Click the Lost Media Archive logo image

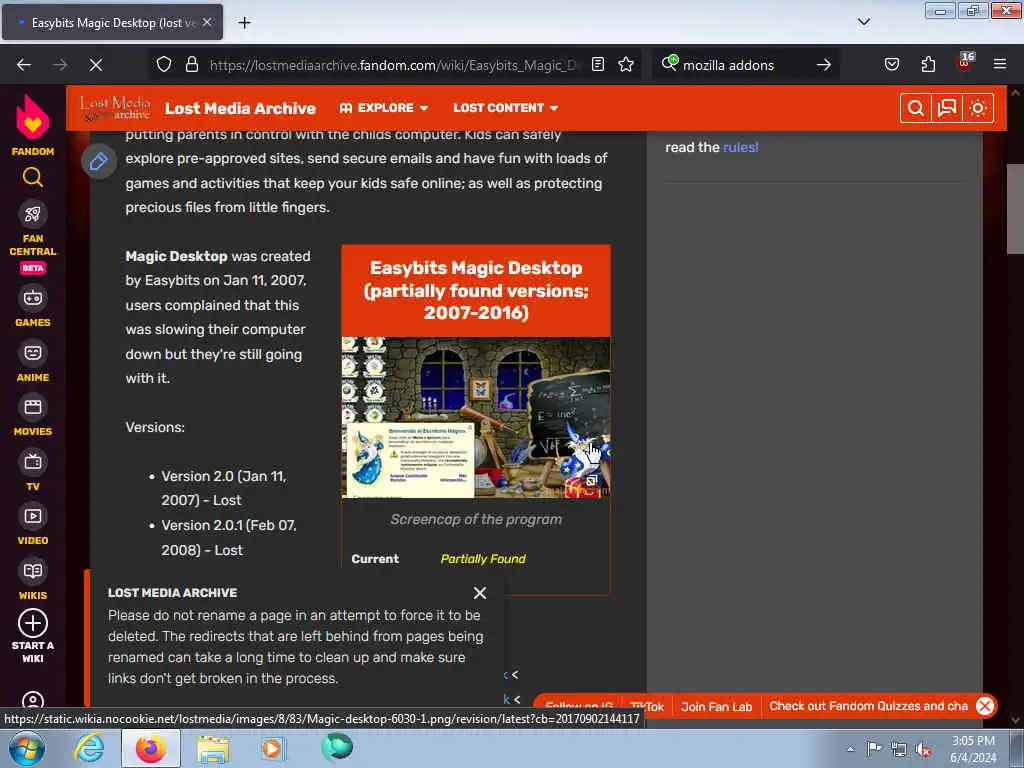(116, 108)
